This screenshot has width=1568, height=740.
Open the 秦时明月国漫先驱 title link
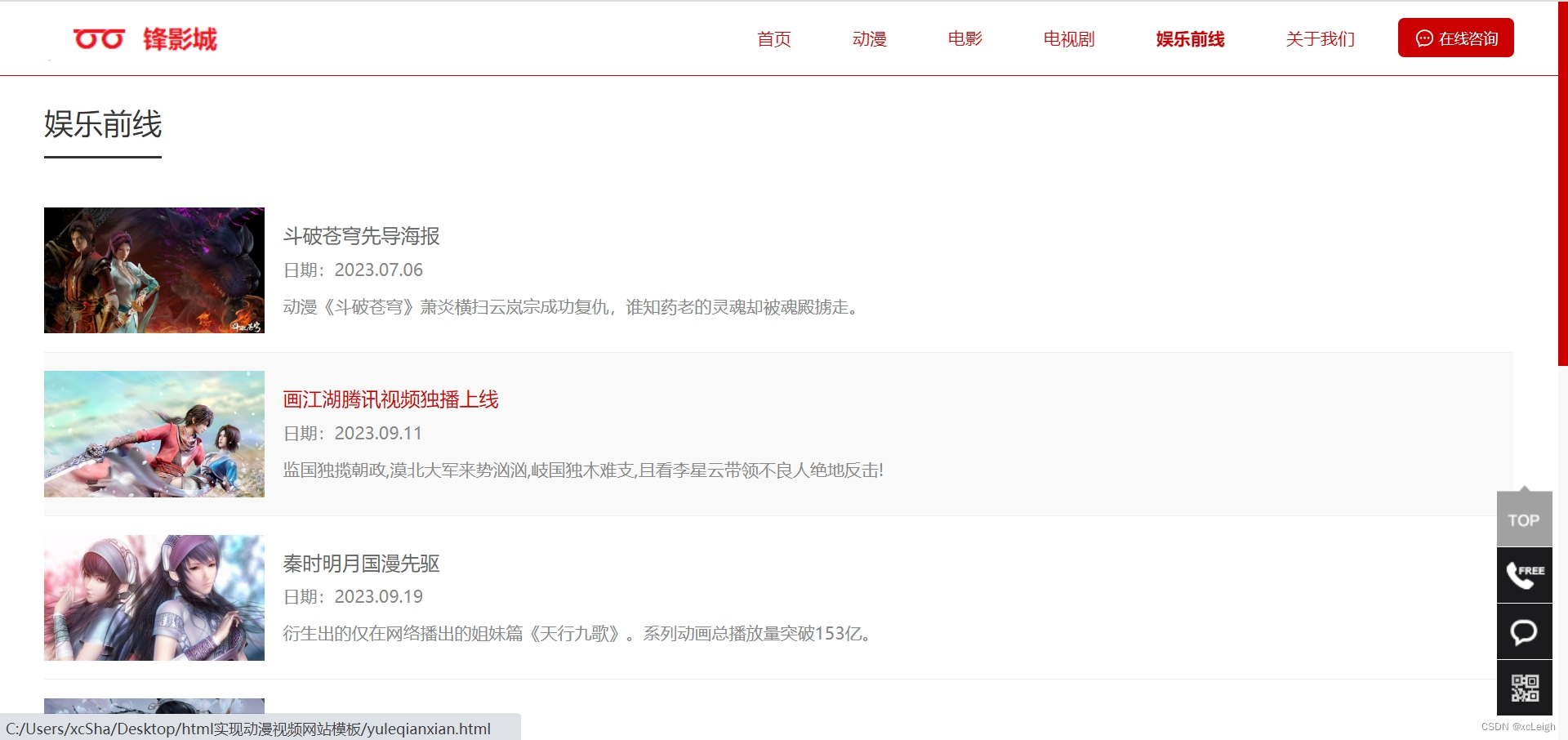click(x=361, y=564)
